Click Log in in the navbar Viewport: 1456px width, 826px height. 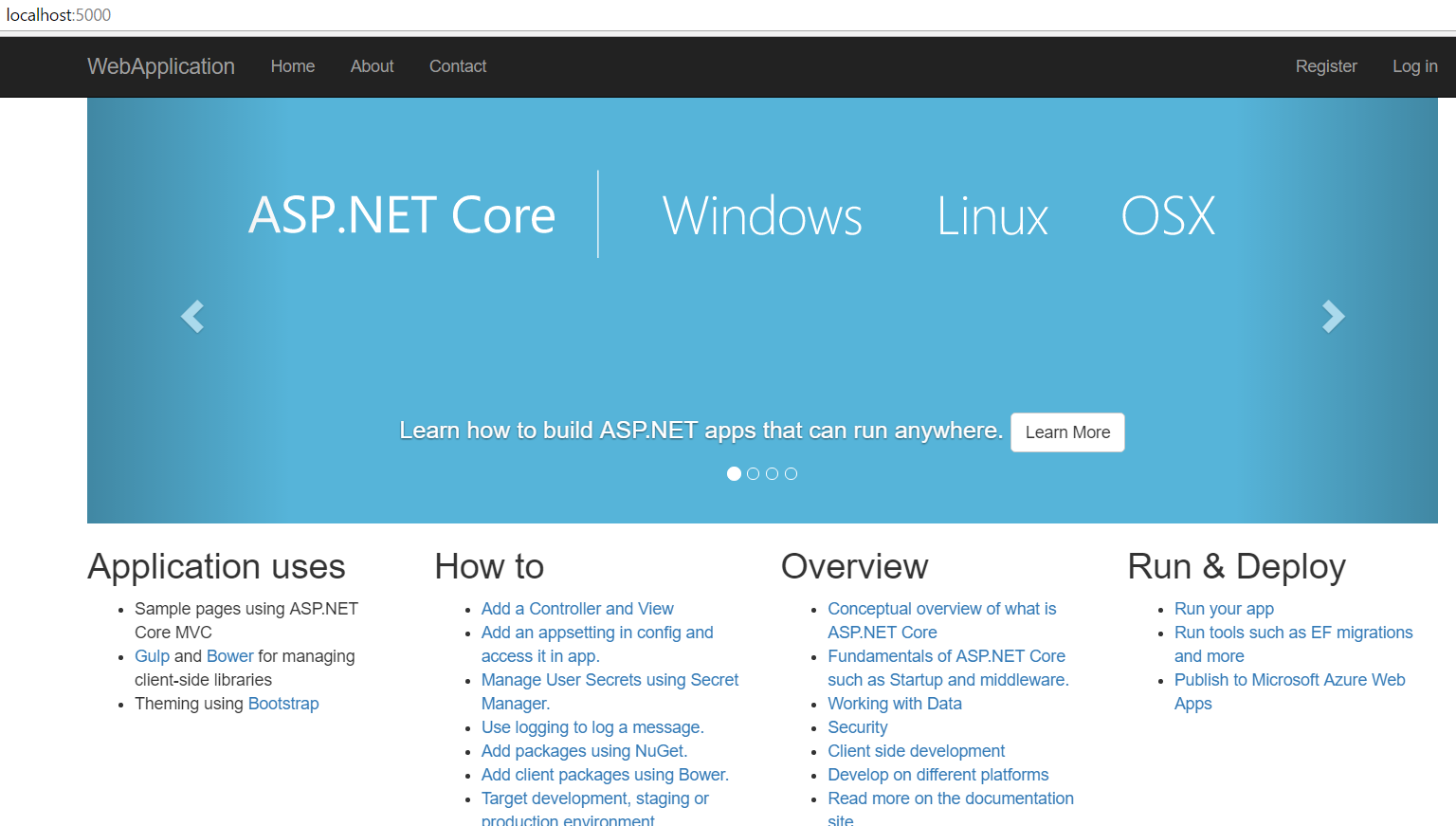point(1414,66)
